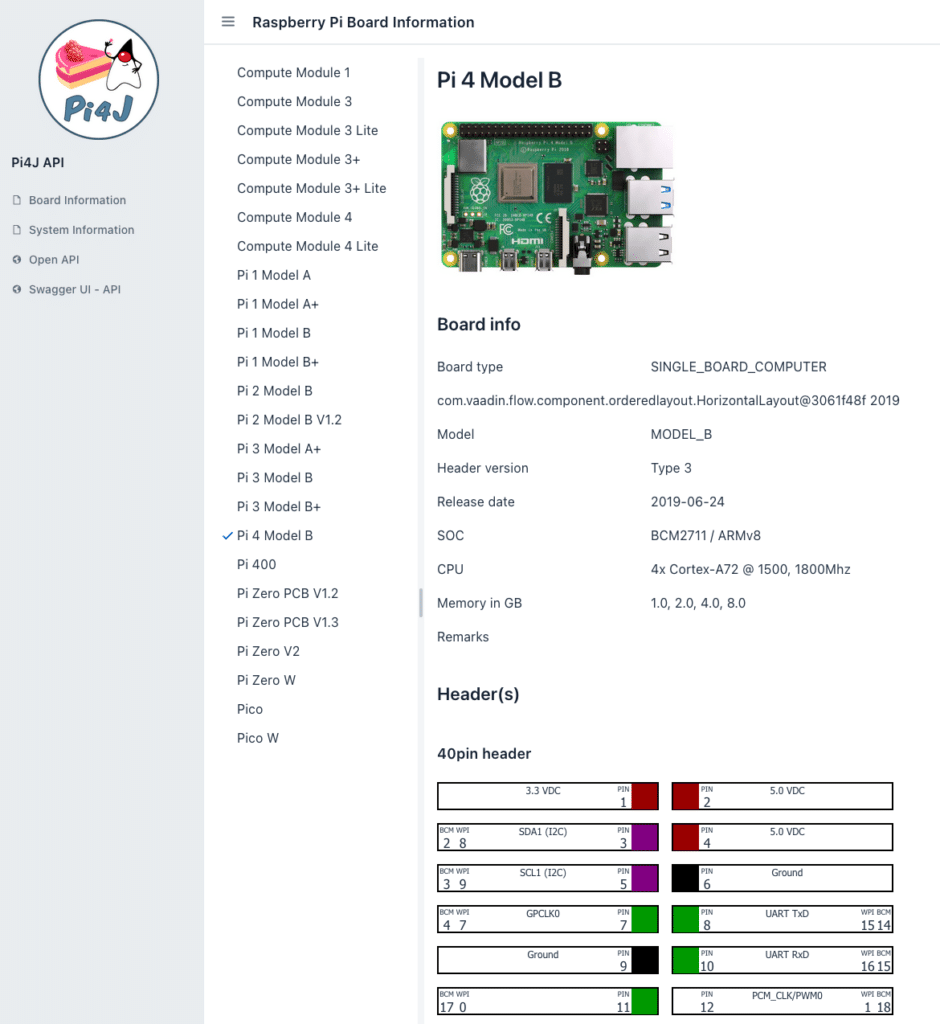
Task: Click the SCL1 (I2C) pin 5 box
Action: [x=548, y=878]
